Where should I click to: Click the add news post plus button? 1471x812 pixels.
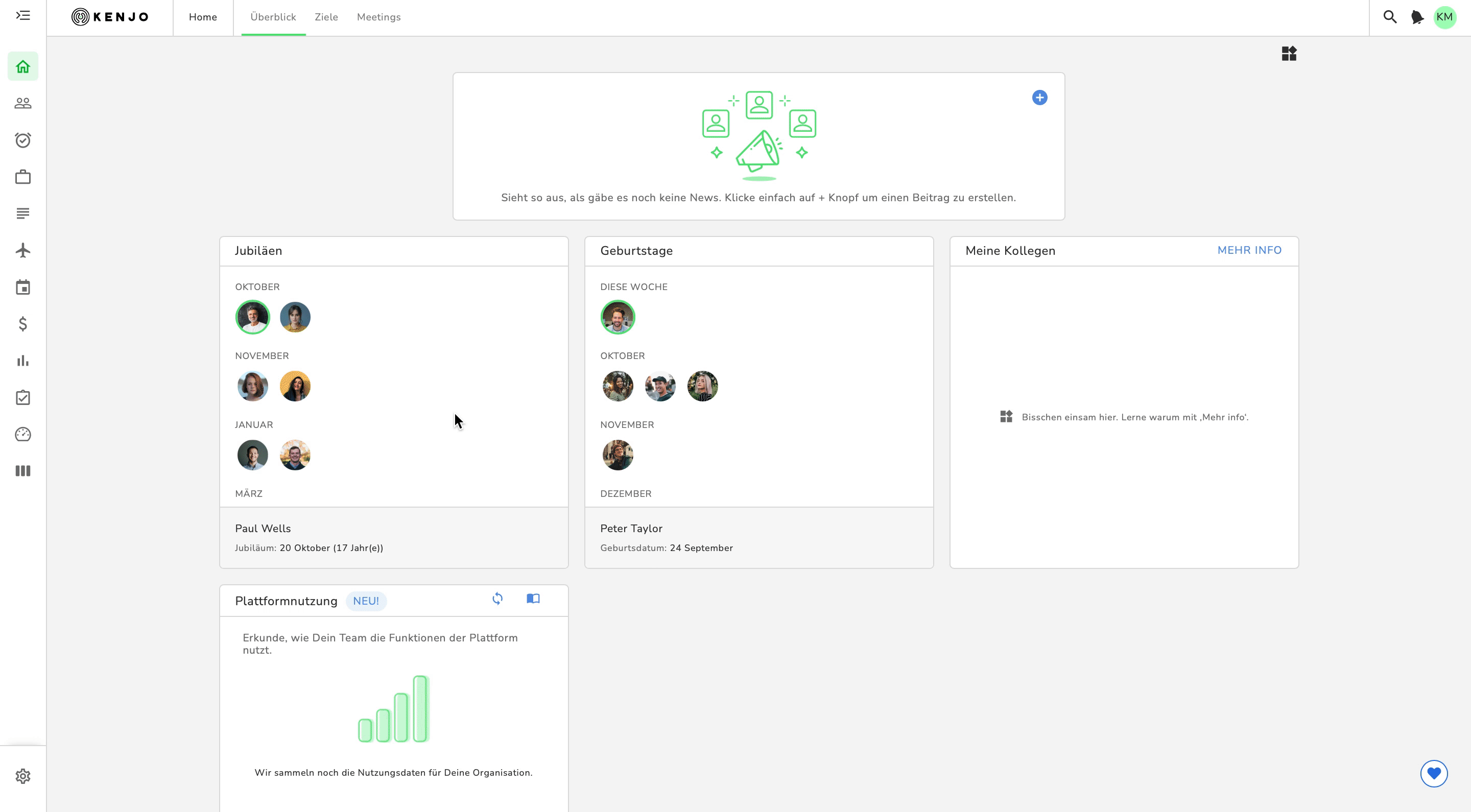click(1039, 98)
